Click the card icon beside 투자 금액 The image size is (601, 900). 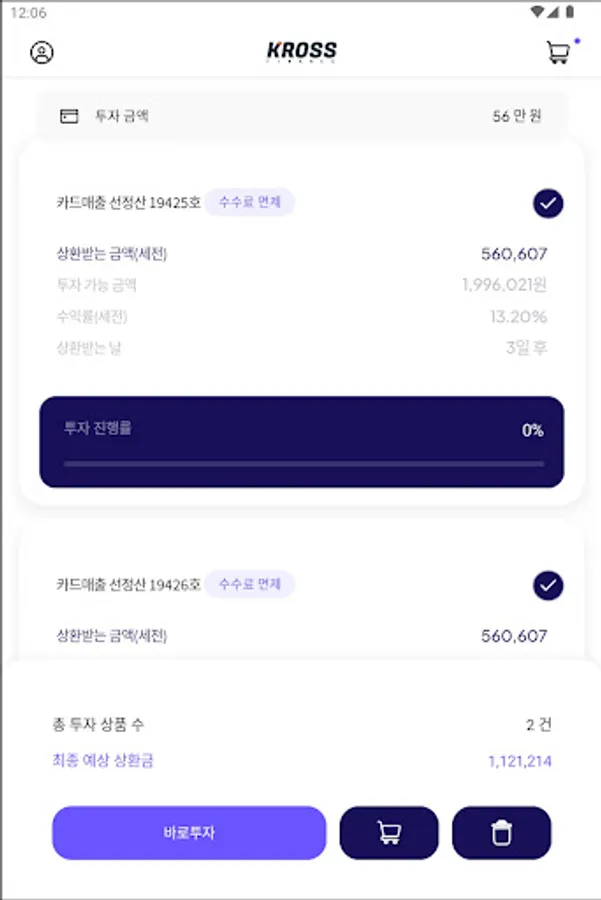coord(69,116)
